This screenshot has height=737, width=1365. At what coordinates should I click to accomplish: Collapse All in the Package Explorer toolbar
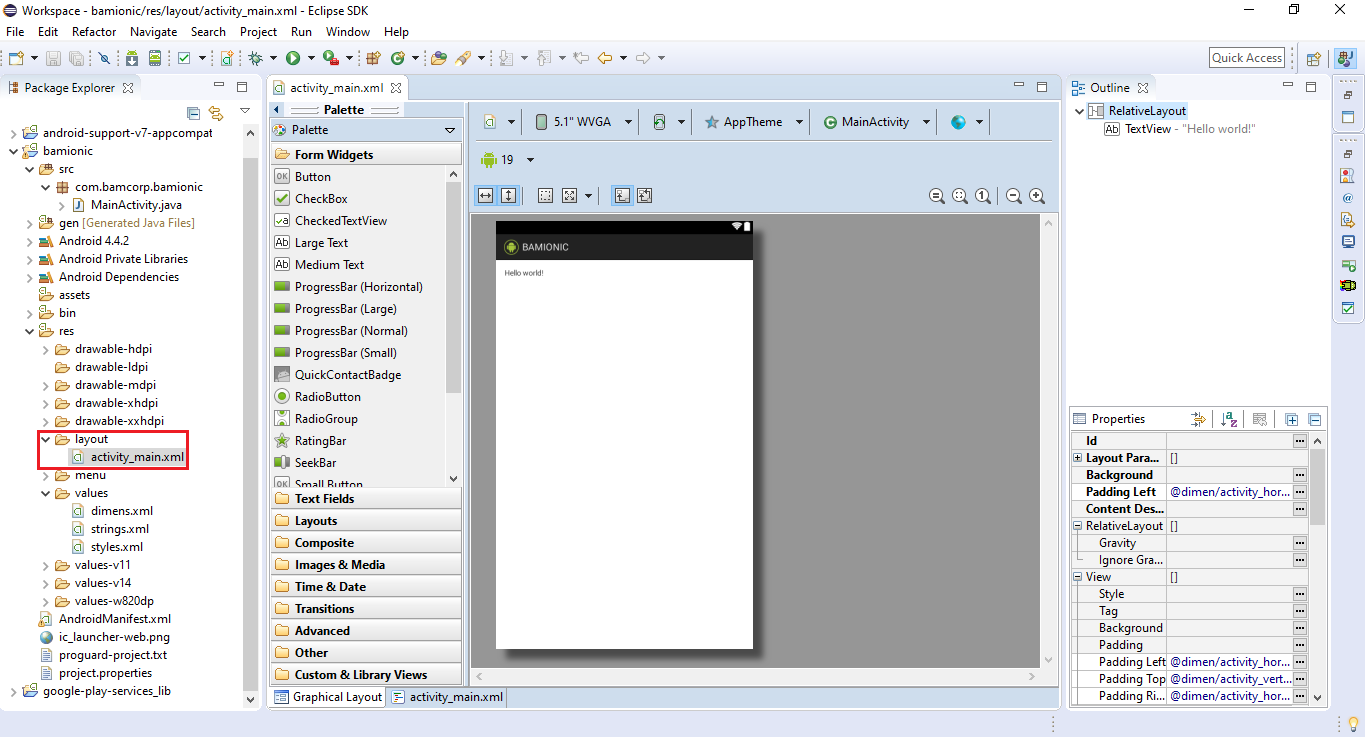pos(194,113)
